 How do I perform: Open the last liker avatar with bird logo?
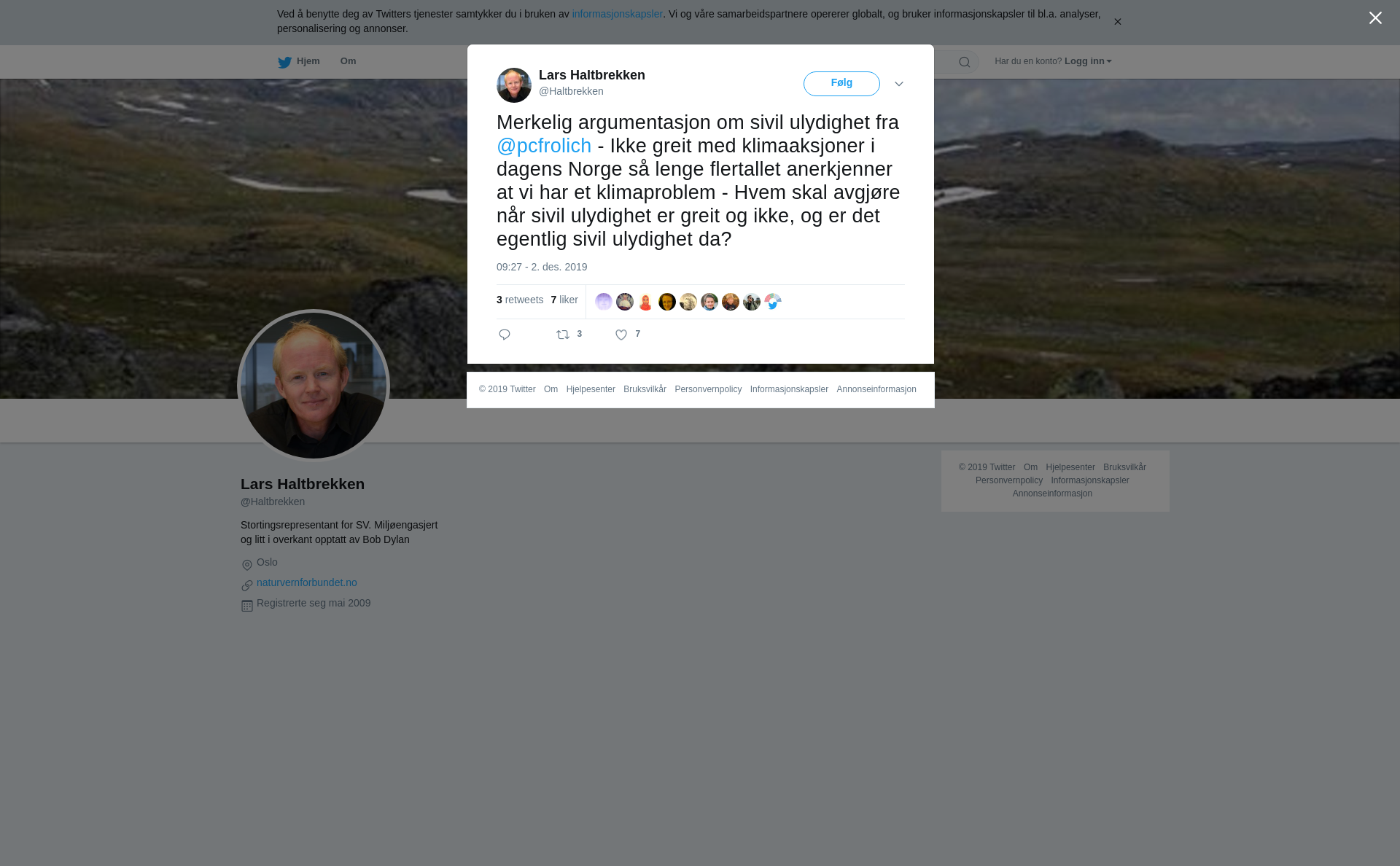pos(773,302)
